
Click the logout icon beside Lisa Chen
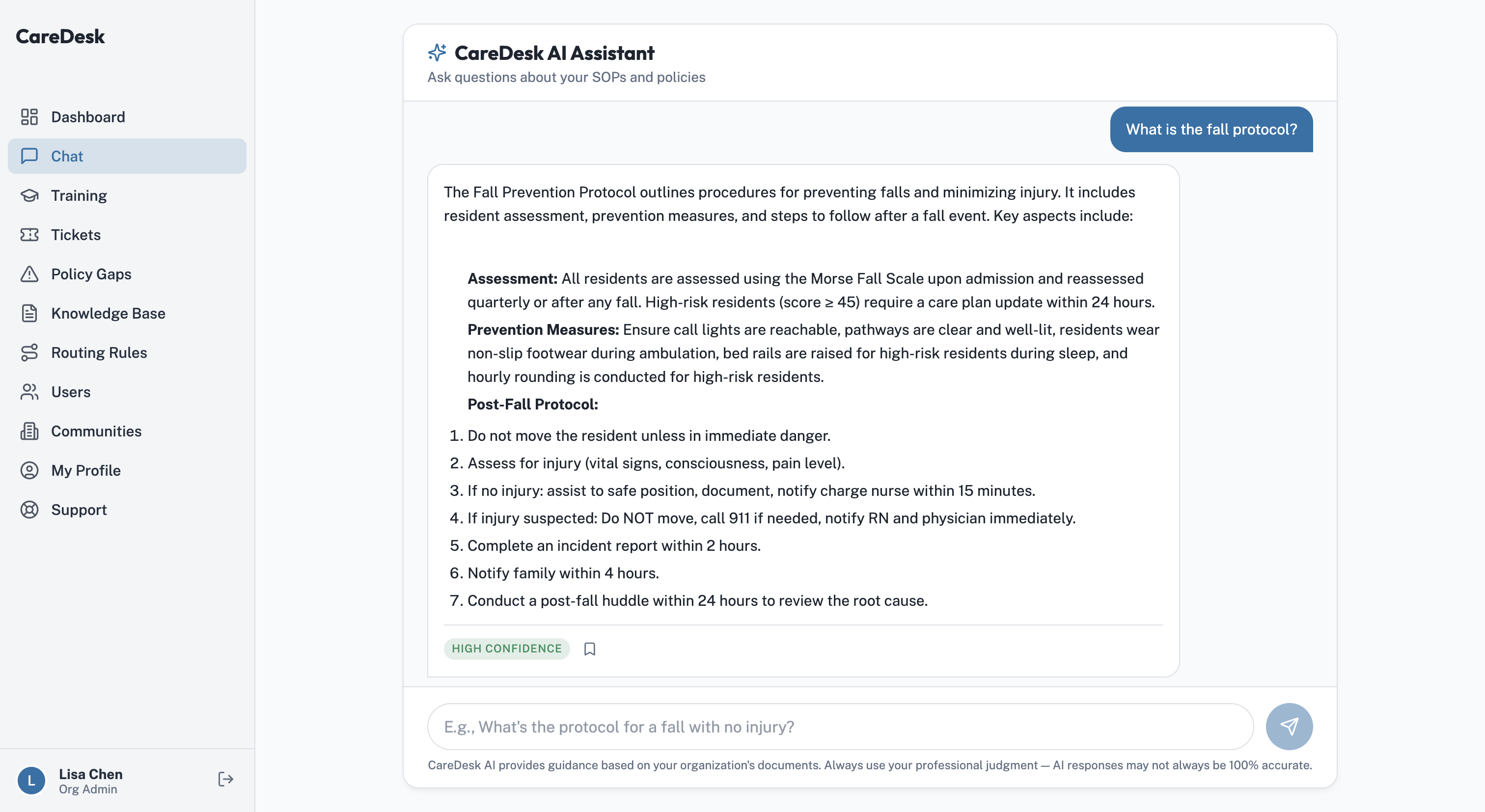225,779
